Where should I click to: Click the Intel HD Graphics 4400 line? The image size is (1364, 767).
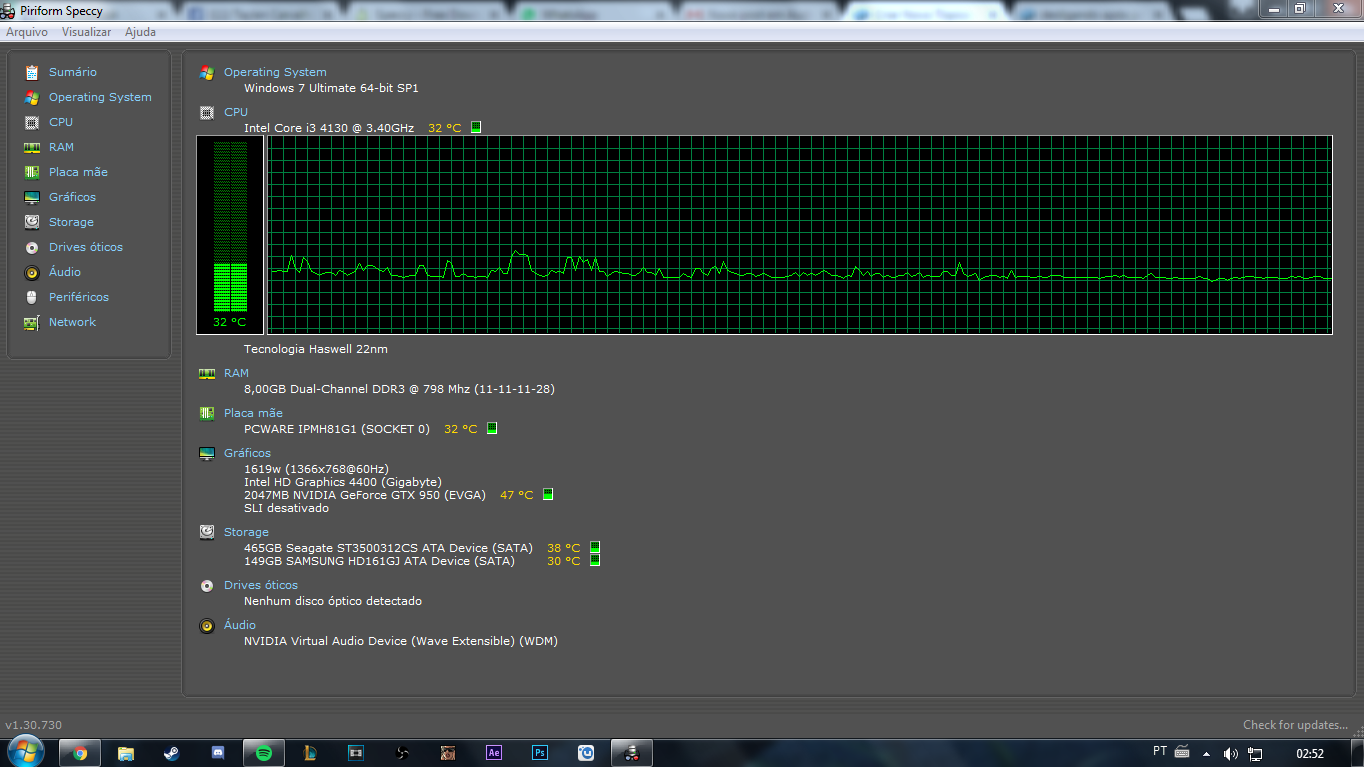343,482
